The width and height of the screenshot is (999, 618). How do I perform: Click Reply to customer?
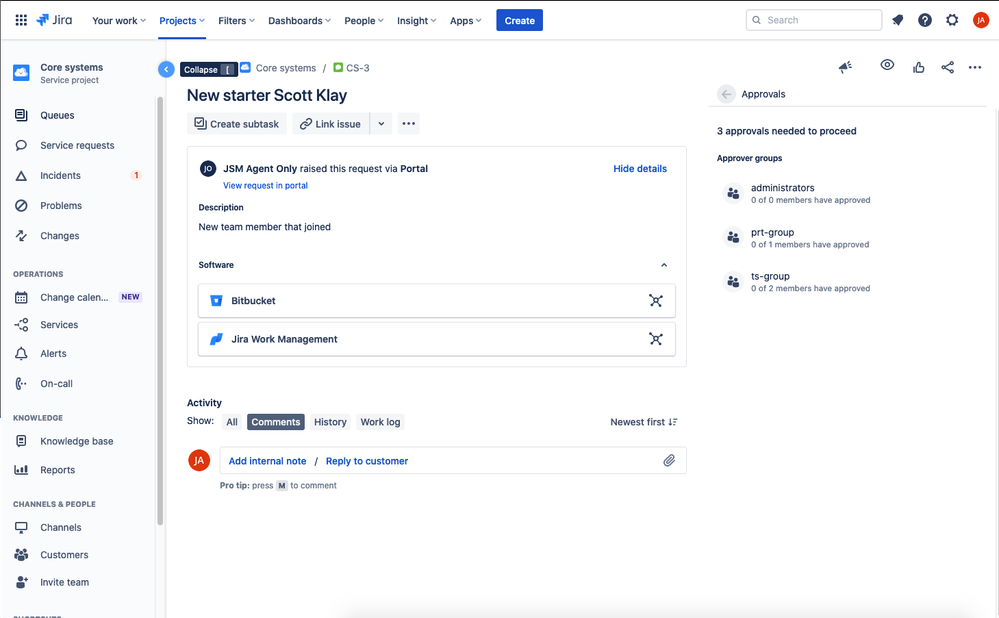point(367,461)
